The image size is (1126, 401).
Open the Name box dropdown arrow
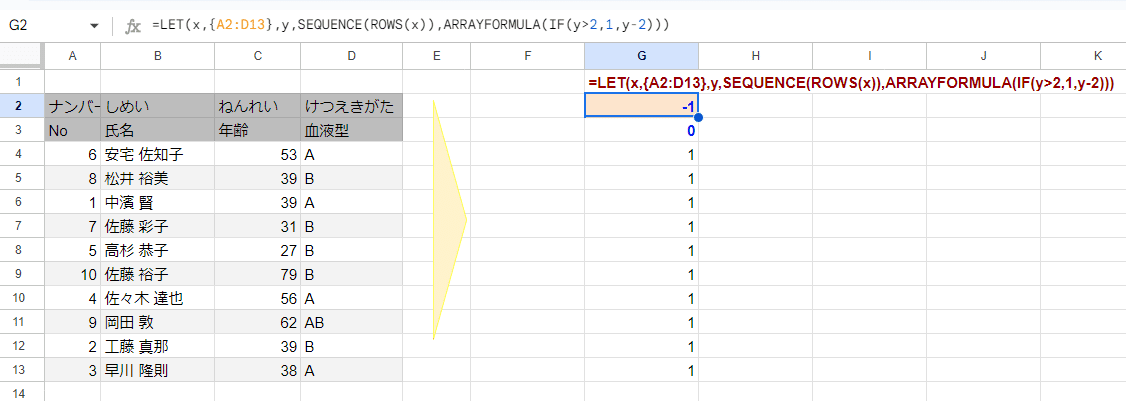tap(94, 26)
